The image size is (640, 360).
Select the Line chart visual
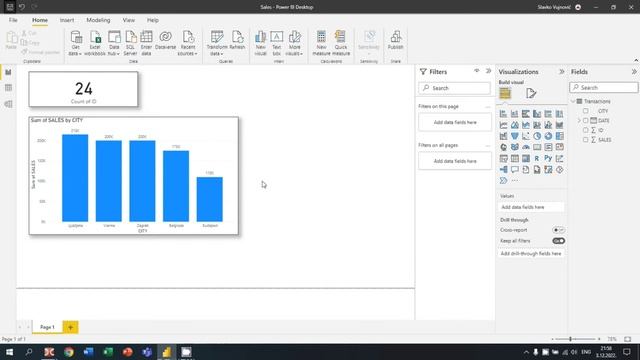pos(503,125)
